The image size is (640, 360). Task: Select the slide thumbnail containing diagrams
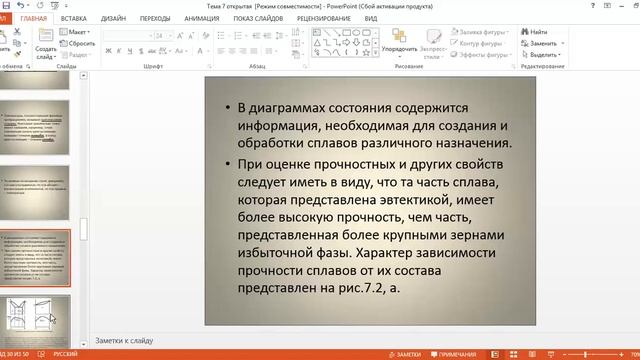tap(35, 322)
